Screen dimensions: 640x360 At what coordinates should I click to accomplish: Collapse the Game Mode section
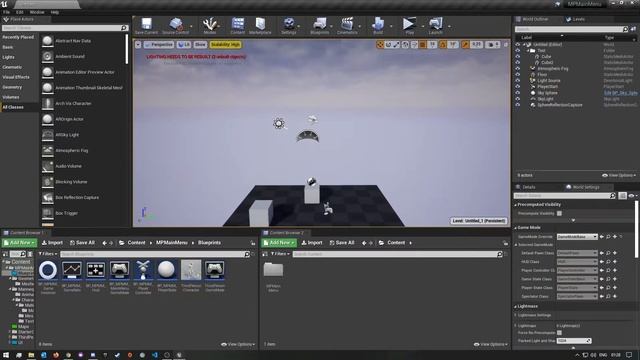tap(516, 228)
